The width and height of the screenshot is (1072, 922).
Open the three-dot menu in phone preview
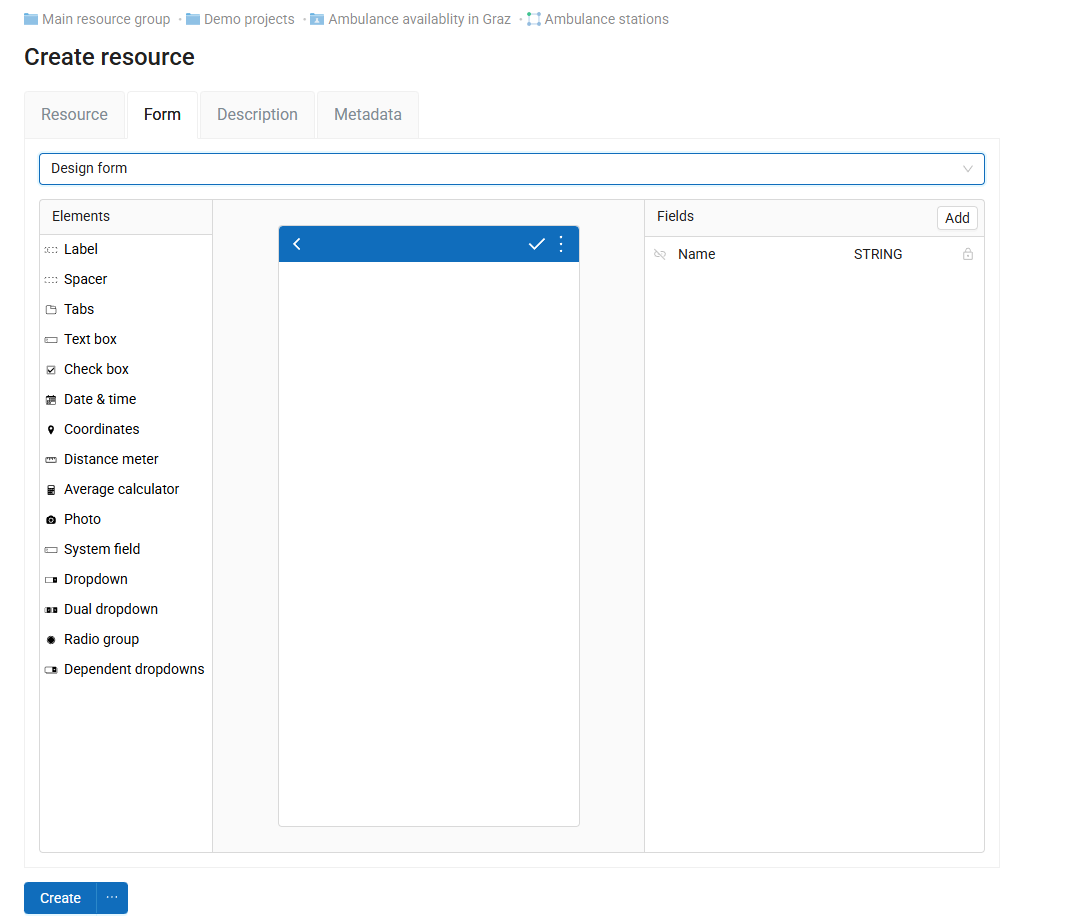tap(561, 244)
